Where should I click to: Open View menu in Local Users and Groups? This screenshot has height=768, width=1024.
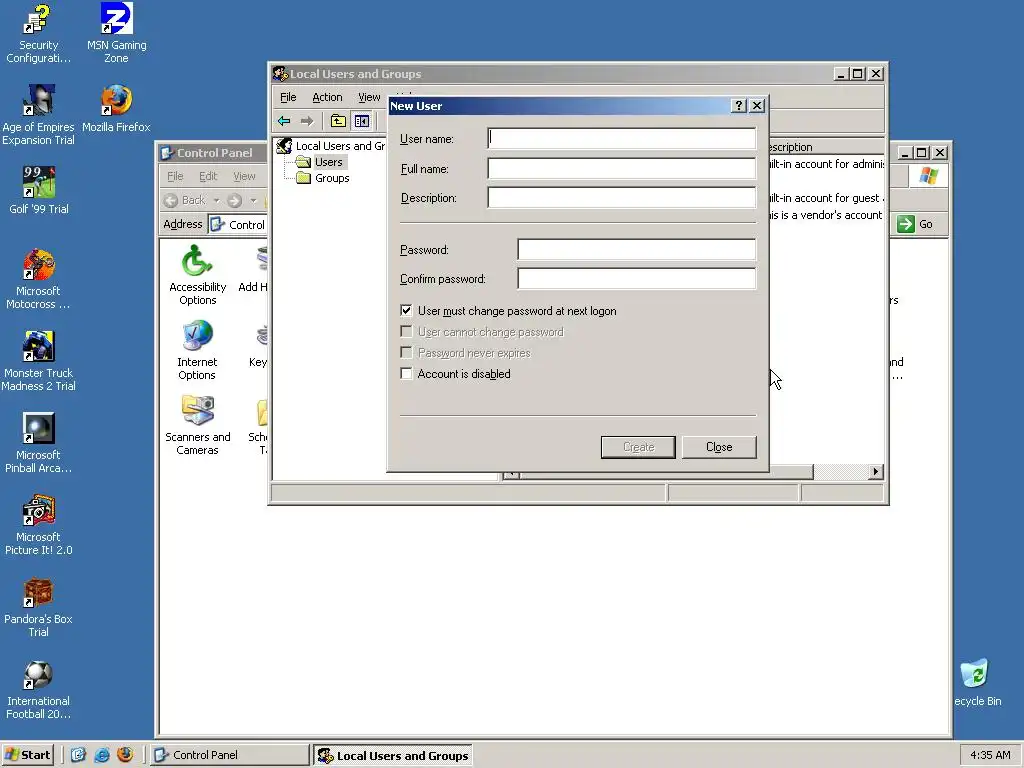369,97
